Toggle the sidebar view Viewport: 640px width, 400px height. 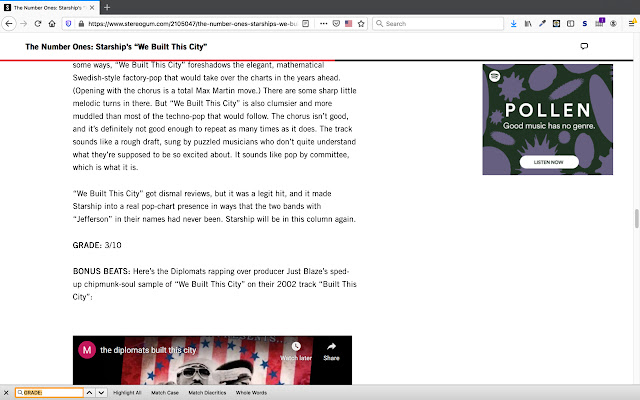[x=571, y=24]
